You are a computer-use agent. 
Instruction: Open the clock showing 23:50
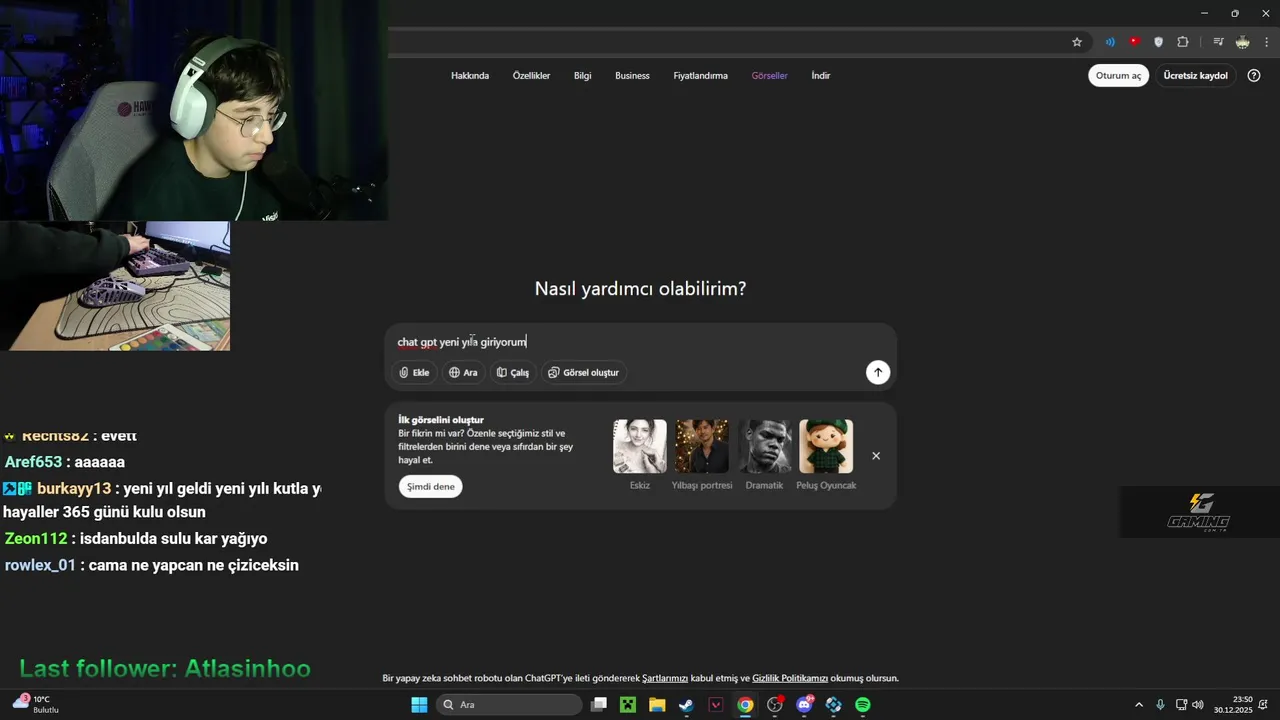pos(1233,705)
